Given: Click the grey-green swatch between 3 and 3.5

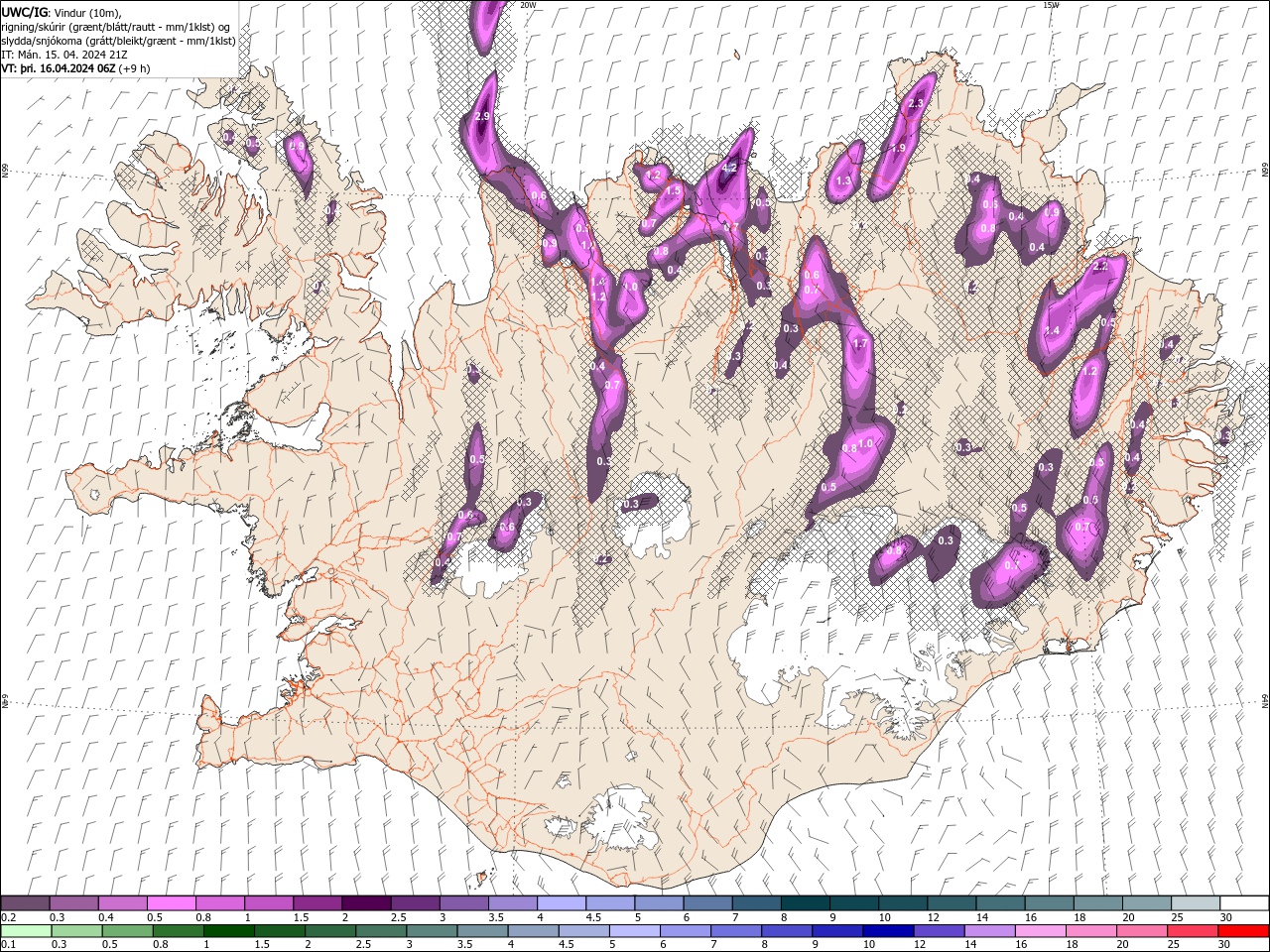Looking at the screenshot, I should [x=432, y=931].
